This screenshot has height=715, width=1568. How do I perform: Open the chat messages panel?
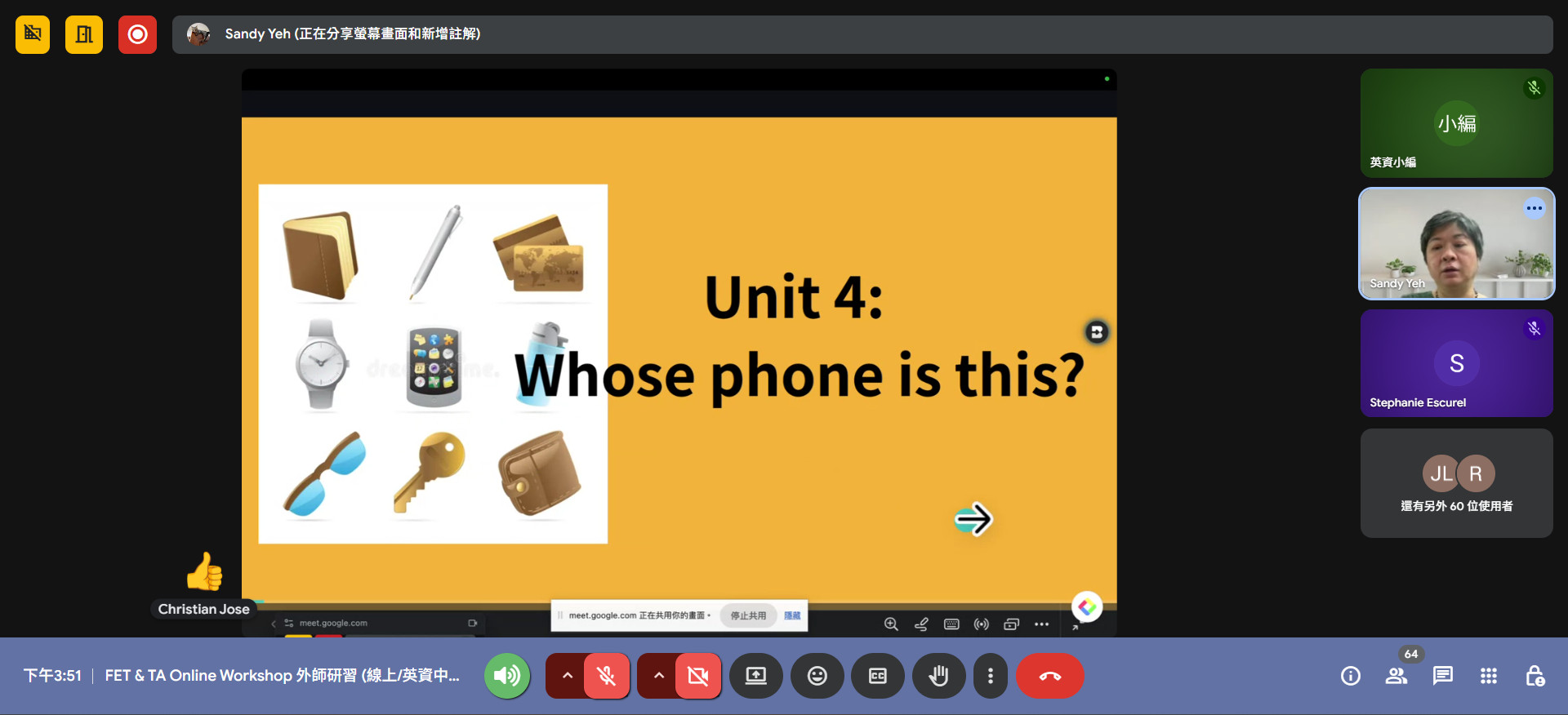1442,676
